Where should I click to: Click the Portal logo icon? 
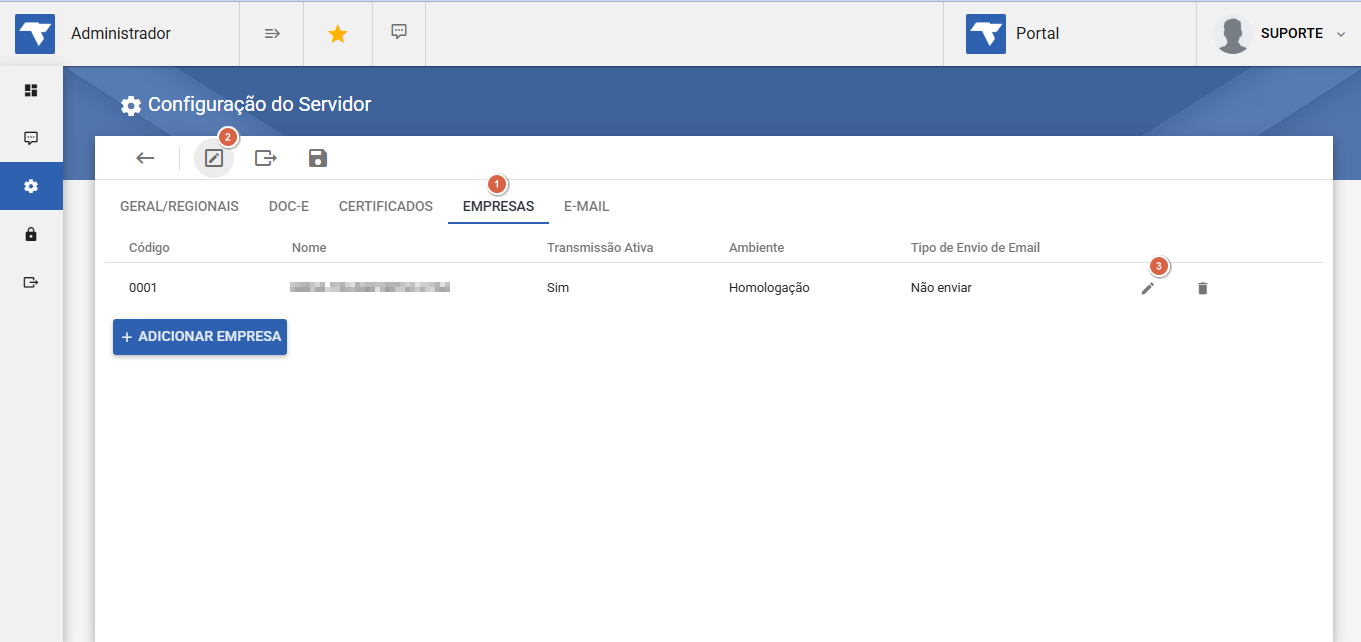(986, 34)
